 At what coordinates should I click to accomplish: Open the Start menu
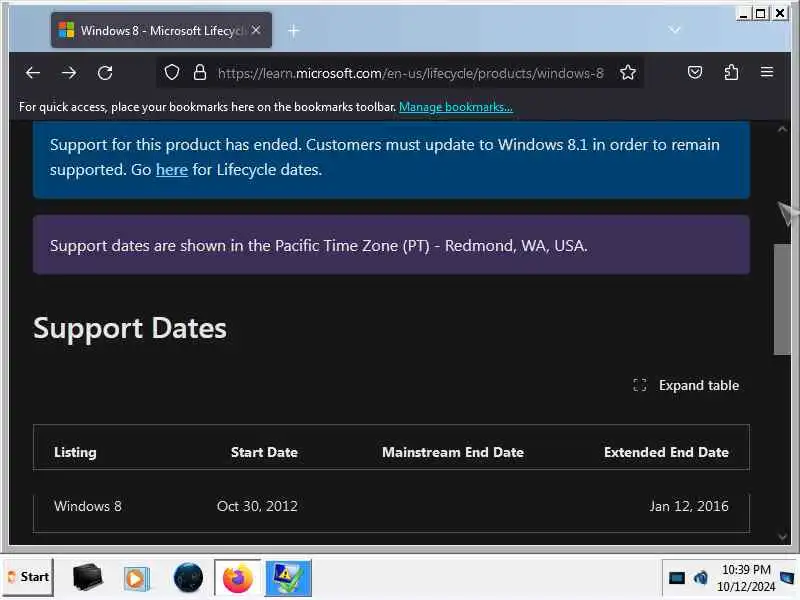[x=29, y=577]
